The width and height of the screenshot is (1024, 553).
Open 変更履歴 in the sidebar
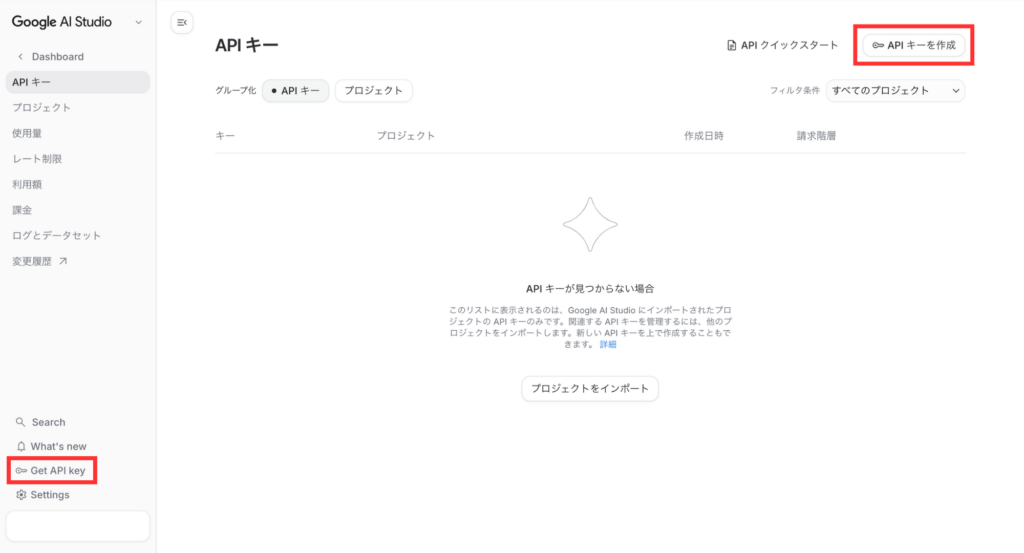pos(31,261)
